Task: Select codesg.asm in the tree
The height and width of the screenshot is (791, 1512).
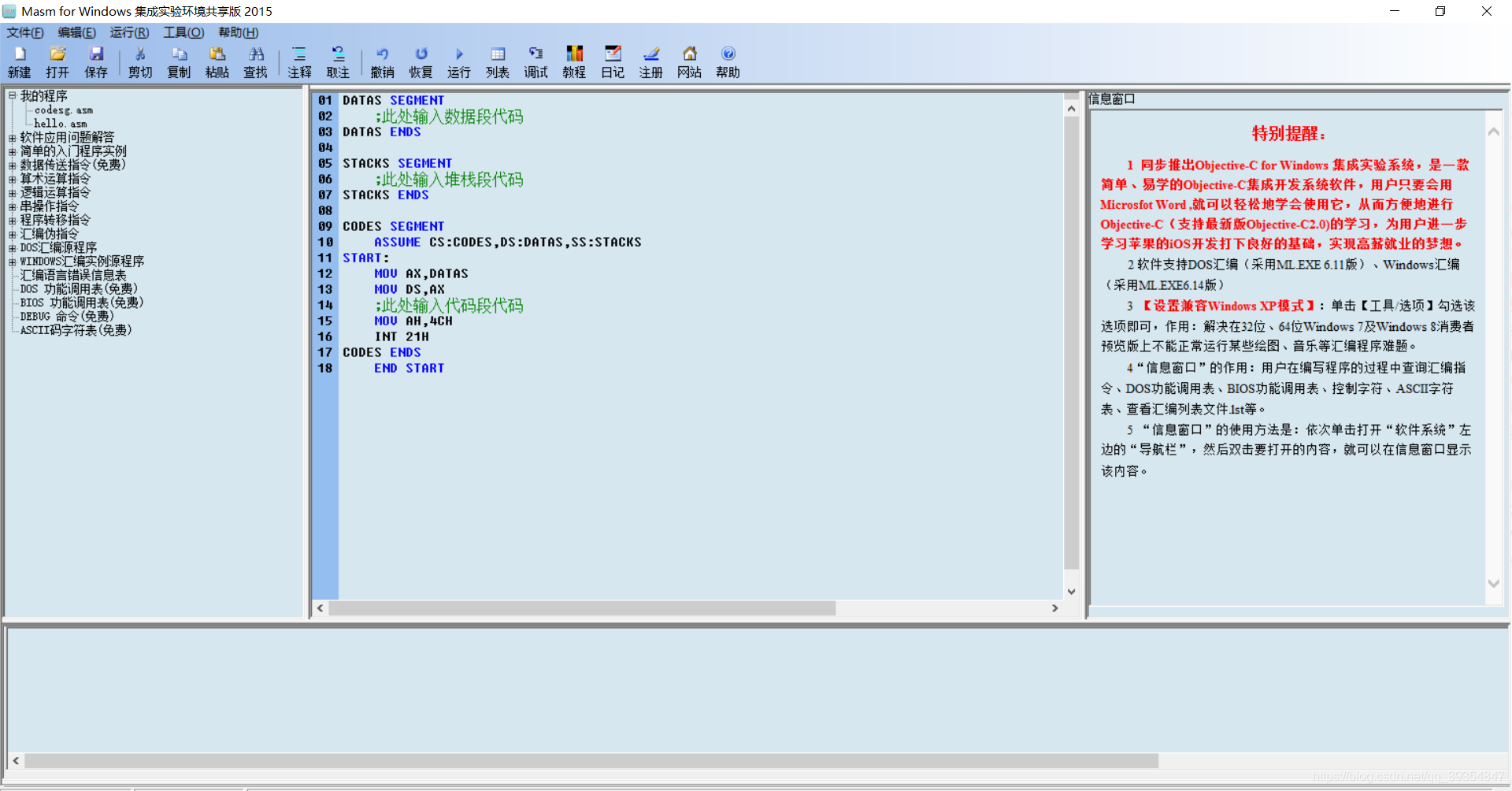Action: tap(63, 110)
